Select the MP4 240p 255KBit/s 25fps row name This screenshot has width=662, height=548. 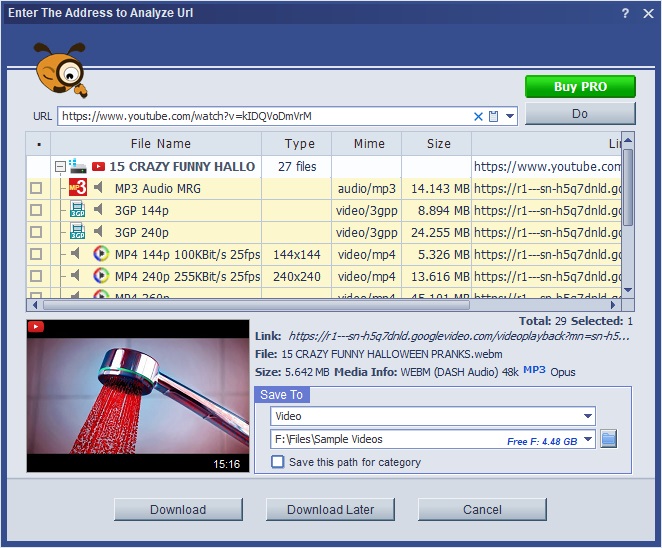[187, 276]
